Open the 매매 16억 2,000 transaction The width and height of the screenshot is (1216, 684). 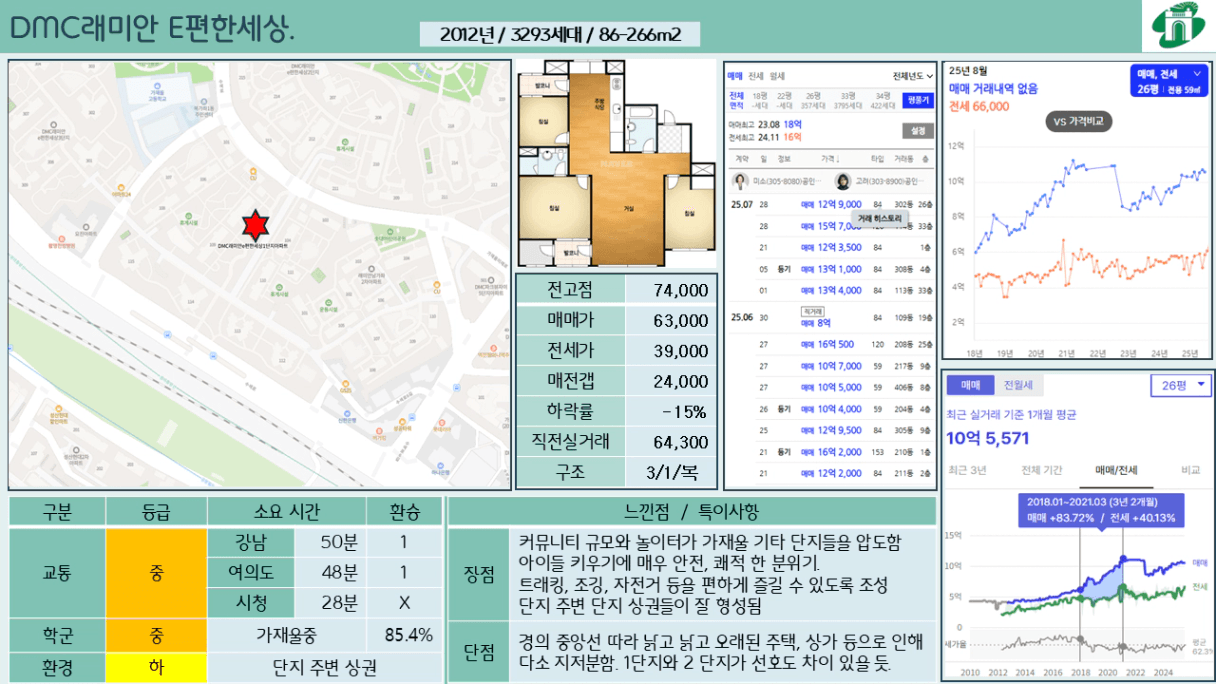pyautogui.click(x=831, y=452)
